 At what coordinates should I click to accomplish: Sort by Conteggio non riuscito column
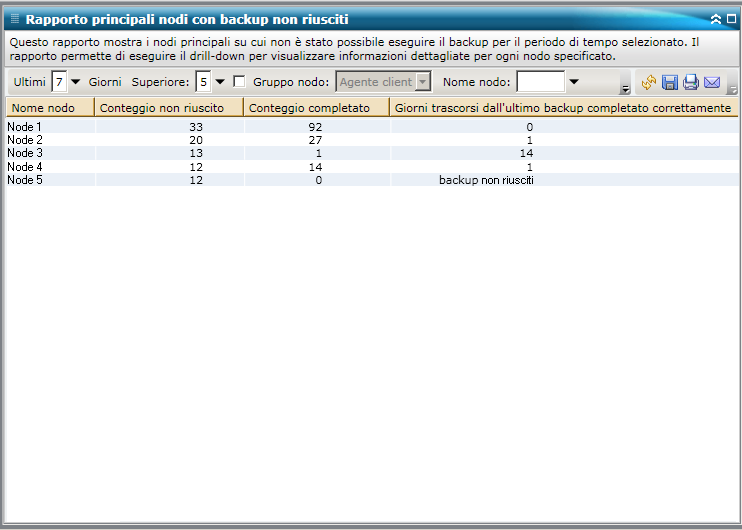pos(169,107)
